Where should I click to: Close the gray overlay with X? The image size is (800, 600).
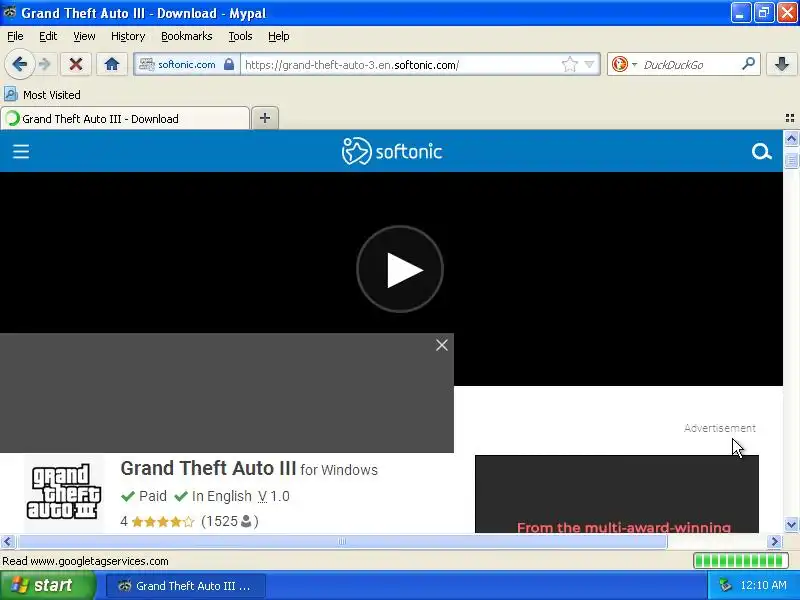click(442, 345)
